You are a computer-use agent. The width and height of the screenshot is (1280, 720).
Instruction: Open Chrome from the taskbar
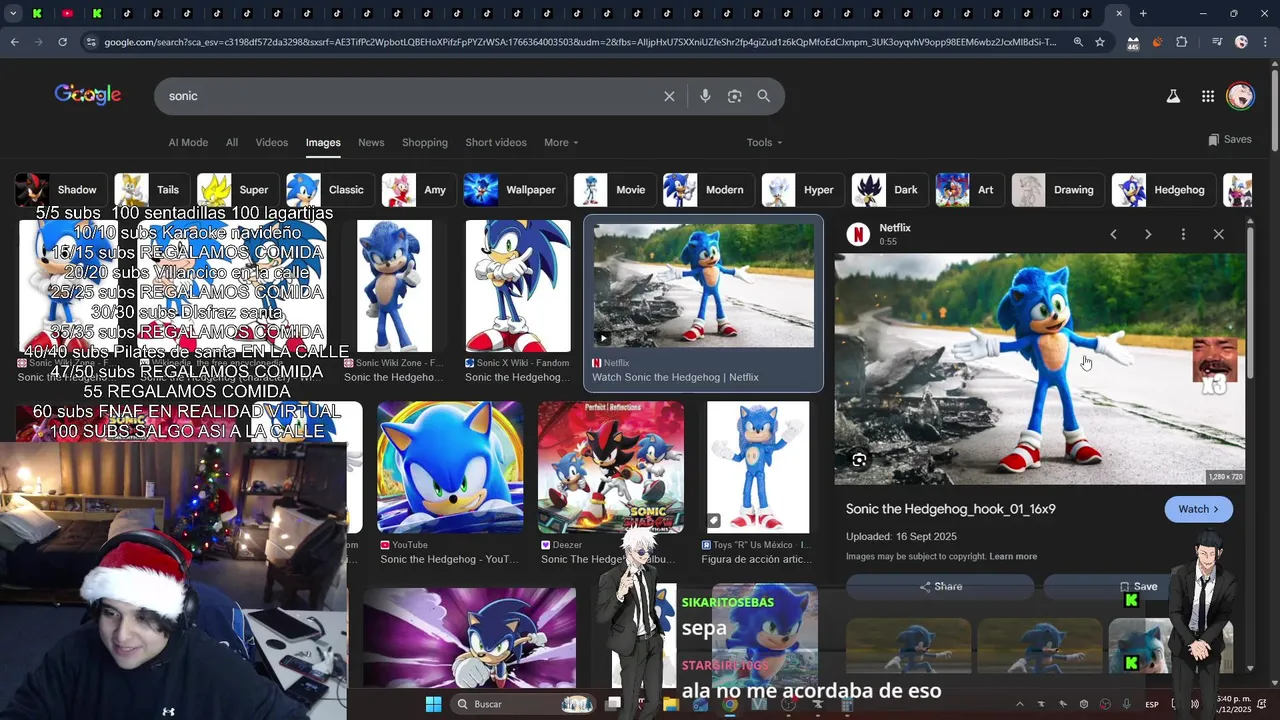[x=730, y=704]
